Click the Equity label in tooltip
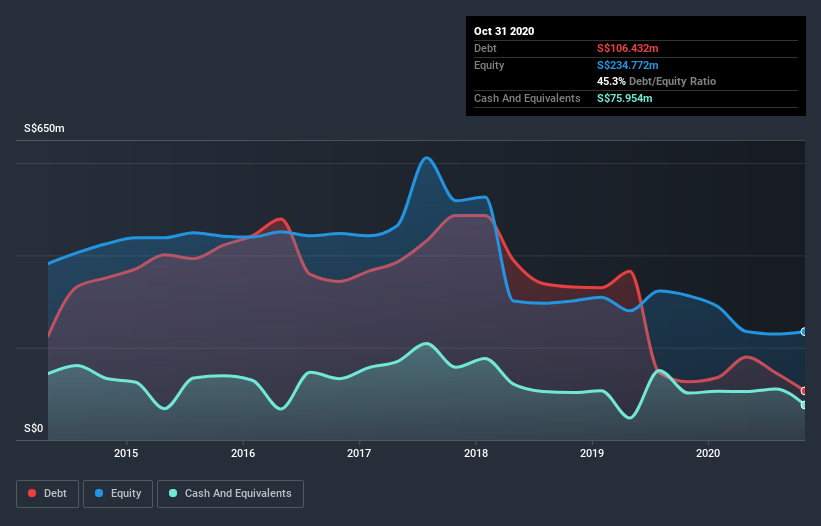This screenshot has height=526, width=821. pos(489,65)
